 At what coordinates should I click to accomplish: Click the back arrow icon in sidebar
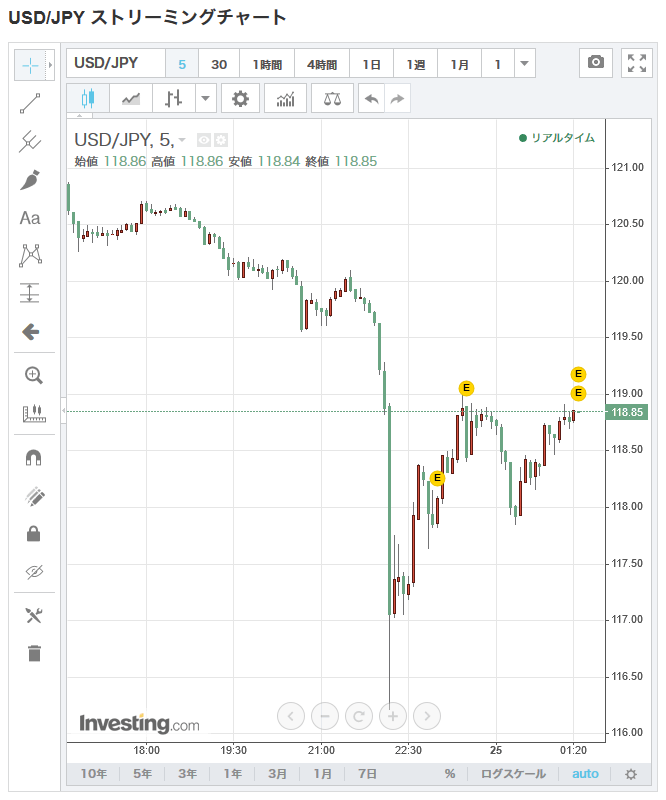(x=31, y=332)
